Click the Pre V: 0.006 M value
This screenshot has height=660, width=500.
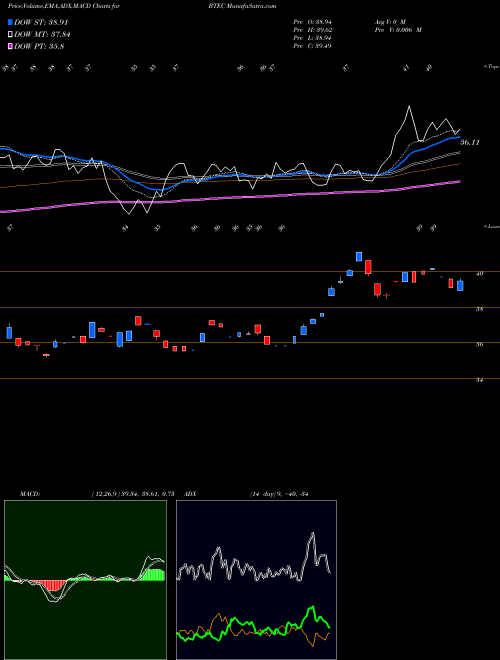pyautogui.click(x=398, y=29)
